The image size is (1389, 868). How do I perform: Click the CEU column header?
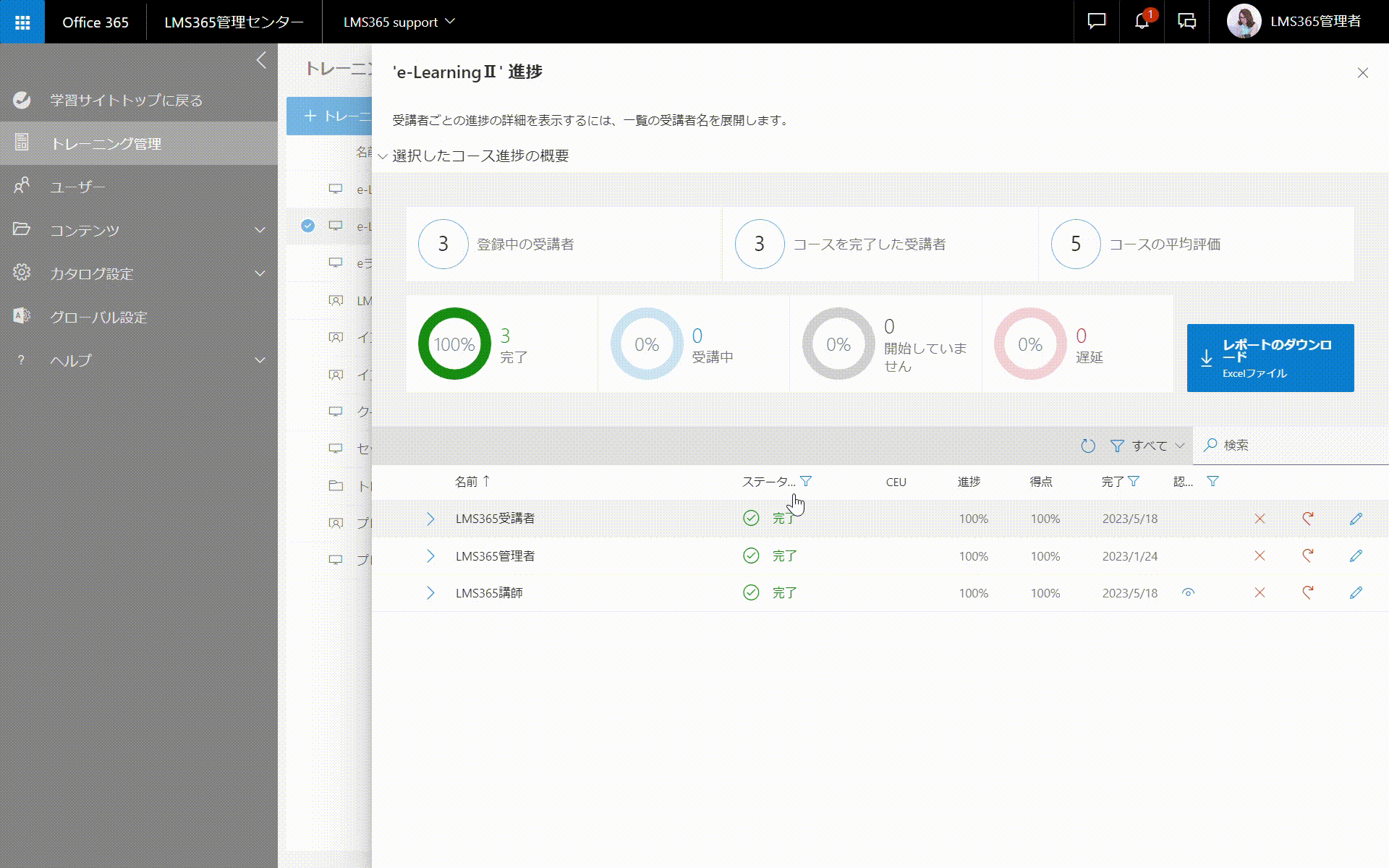coord(896,482)
